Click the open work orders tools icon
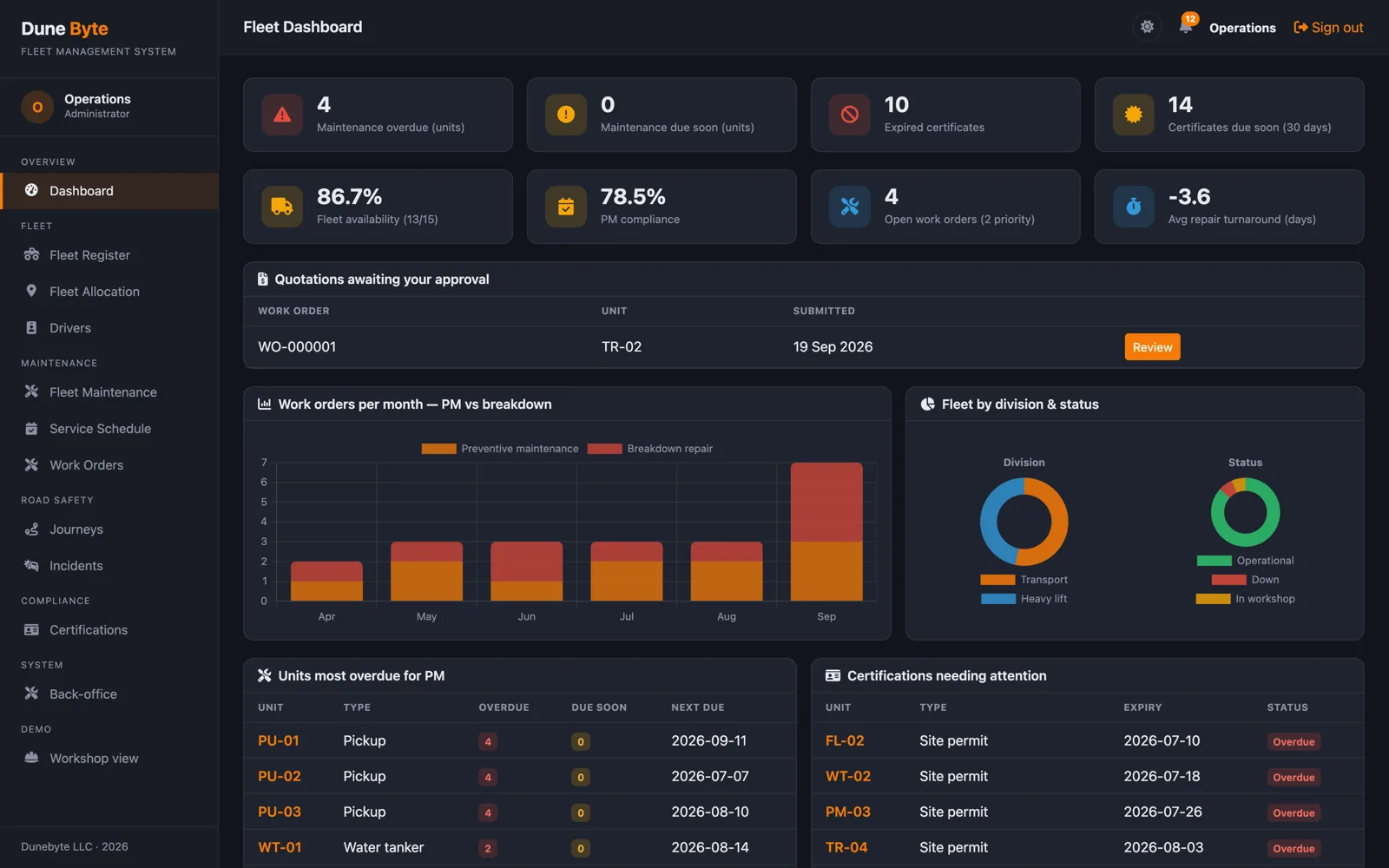1389x868 pixels. point(850,207)
